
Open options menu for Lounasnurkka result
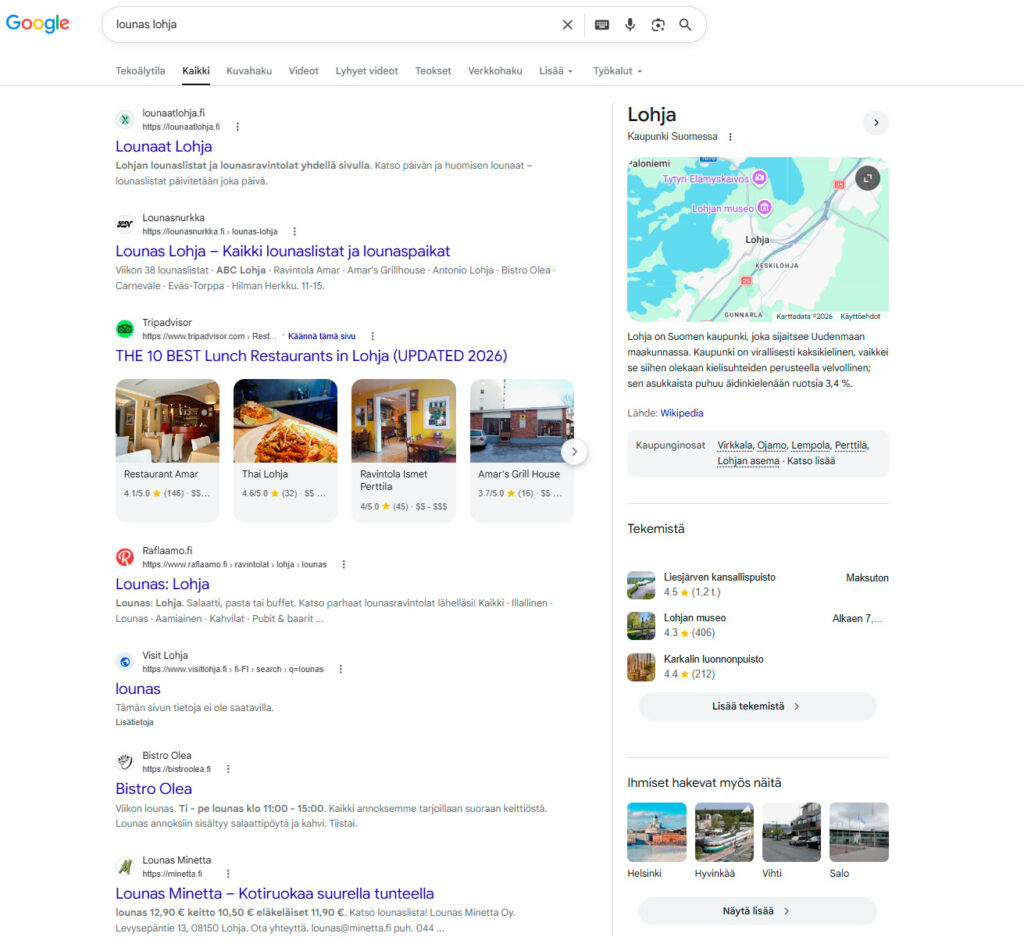click(295, 232)
